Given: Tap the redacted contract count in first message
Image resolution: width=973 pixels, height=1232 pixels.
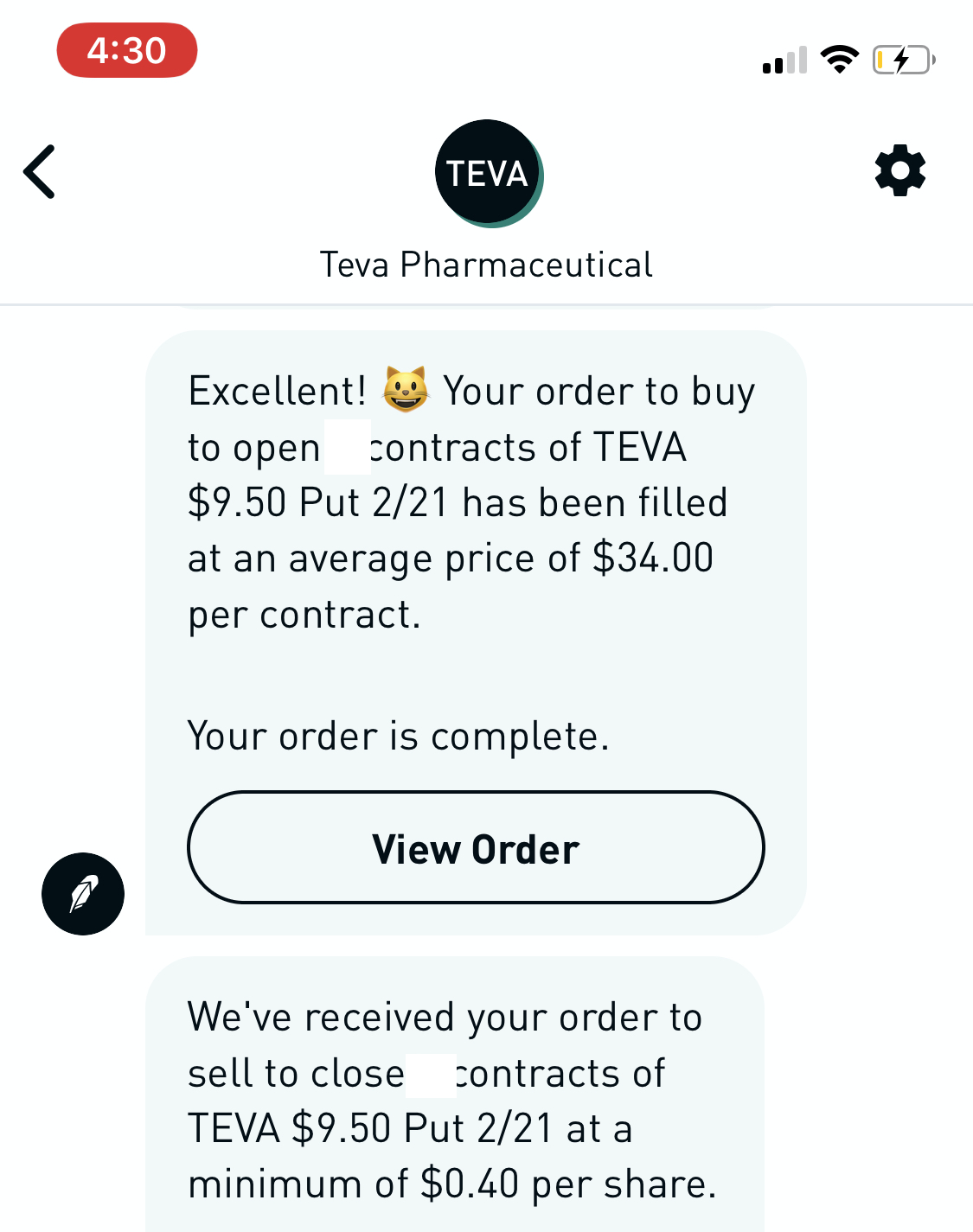Looking at the screenshot, I should click(x=347, y=447).
